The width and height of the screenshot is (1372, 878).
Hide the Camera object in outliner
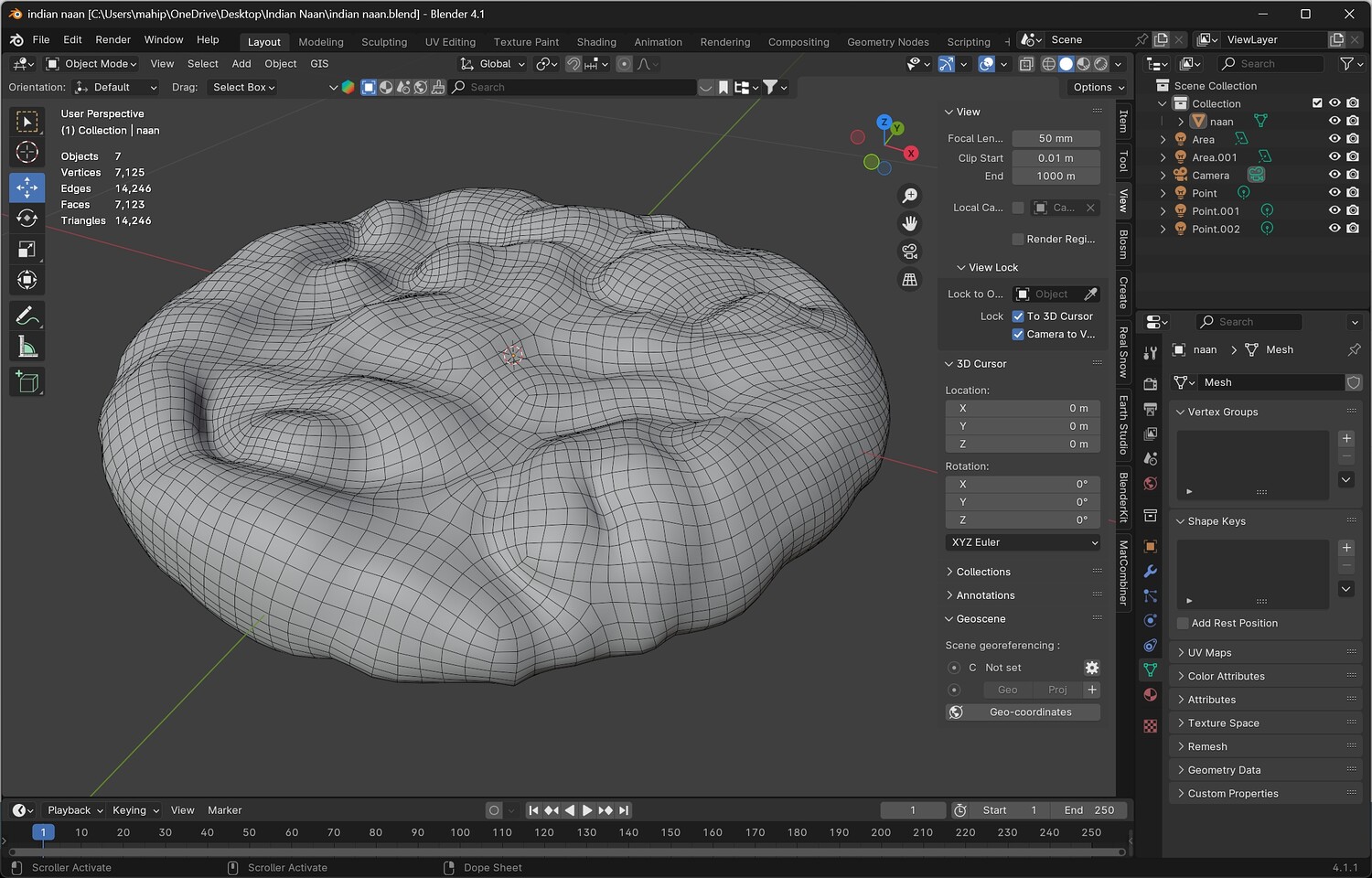click(1334, 175)
